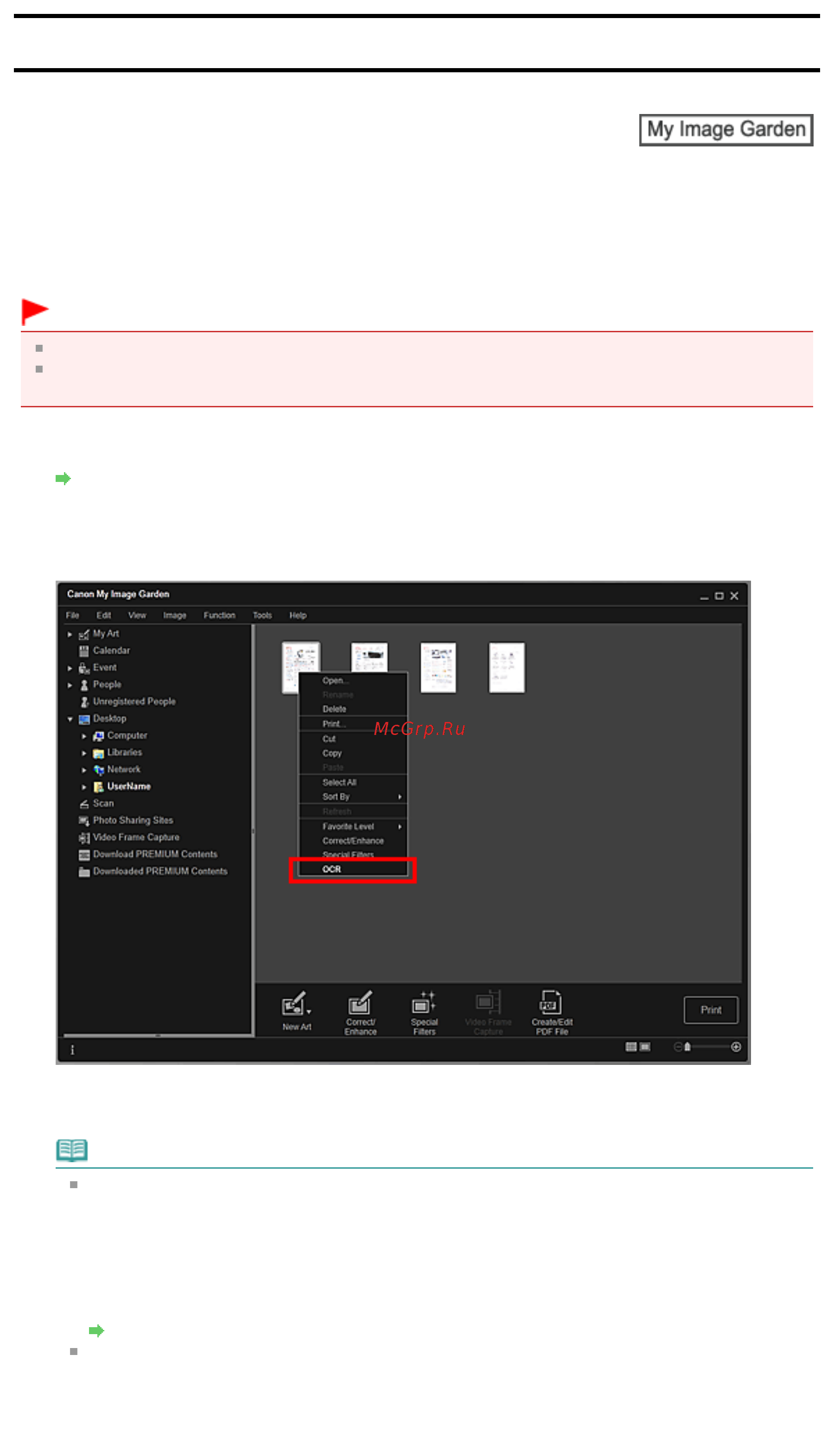Select the Libraries folder icon
The height and width of the screenshot is (1456, 834).
(99, 753)
